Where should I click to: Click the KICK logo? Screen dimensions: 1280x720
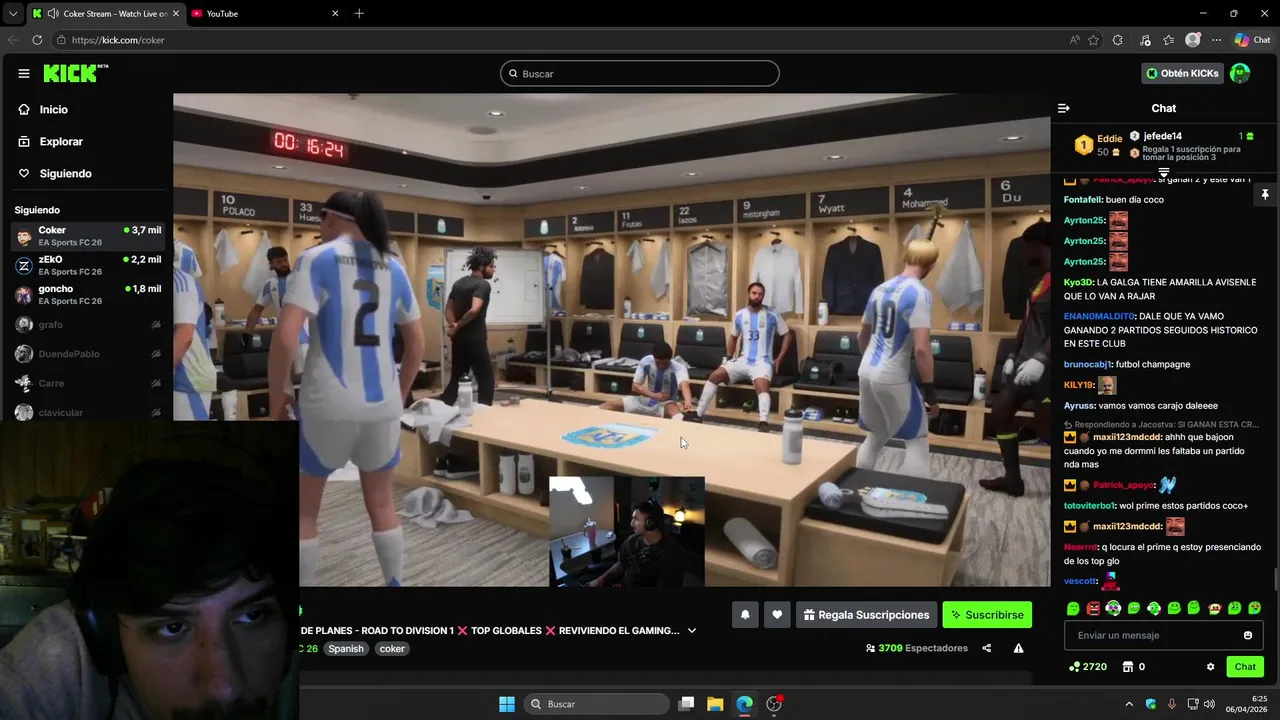click(x=75, y=73)
